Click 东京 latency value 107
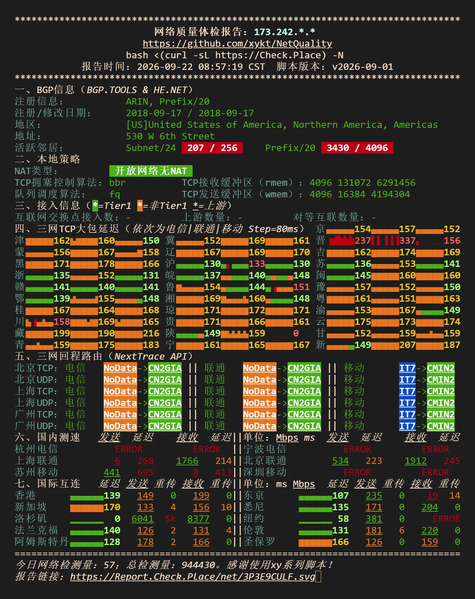Screen dimensions: 475x599 click(x=340, y=495)
